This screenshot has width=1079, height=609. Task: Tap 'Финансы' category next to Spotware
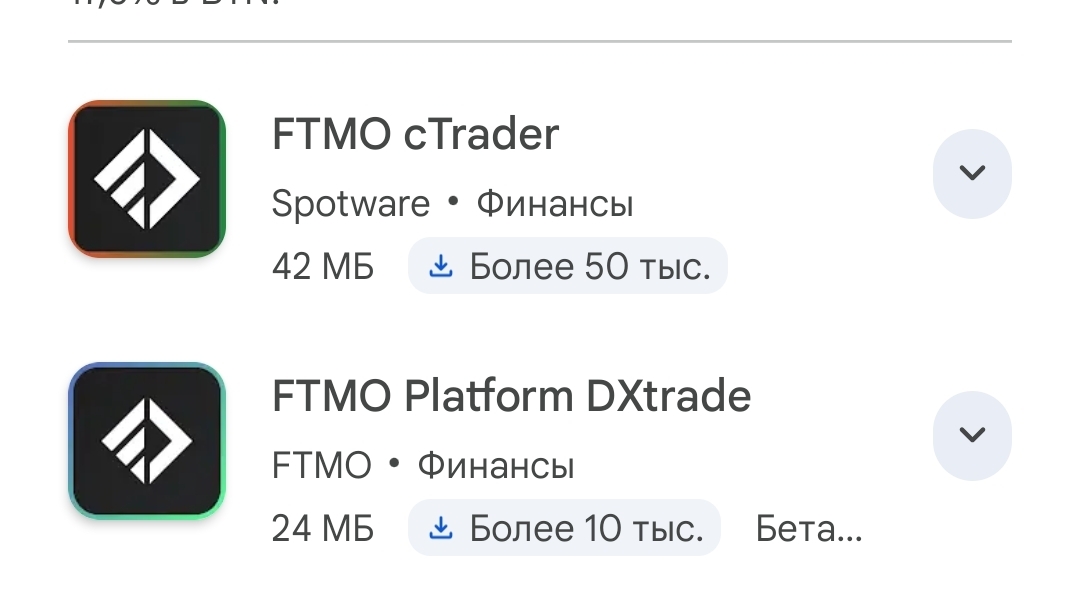click(554, 204)
